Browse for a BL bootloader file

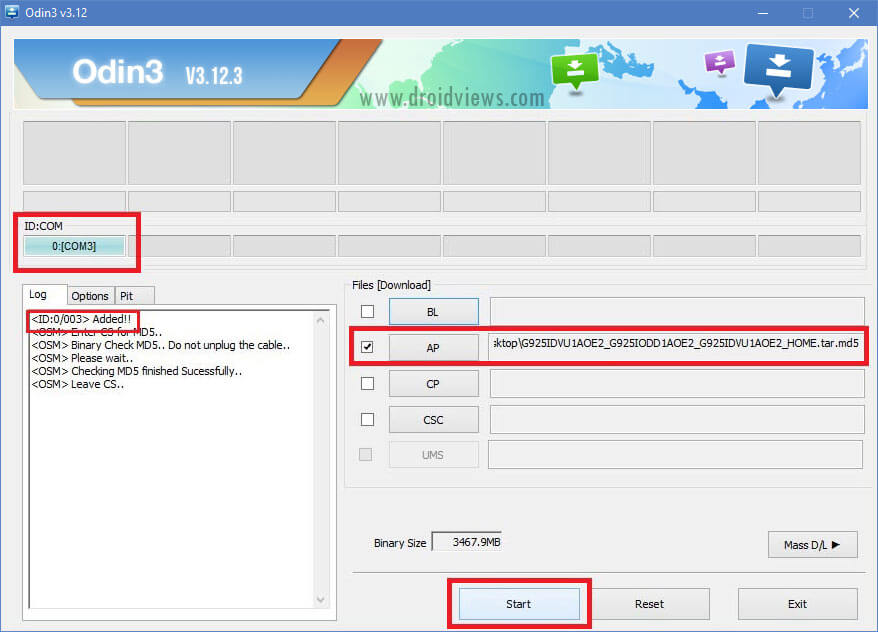point(433,312)
